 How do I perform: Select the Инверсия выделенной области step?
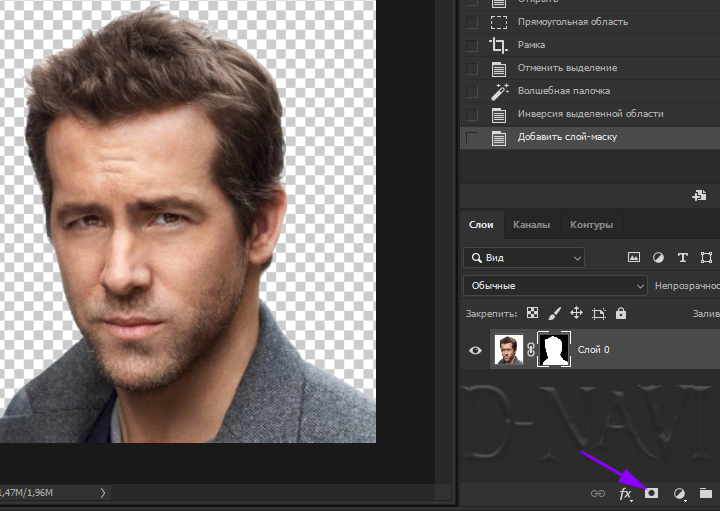[590, 114]
